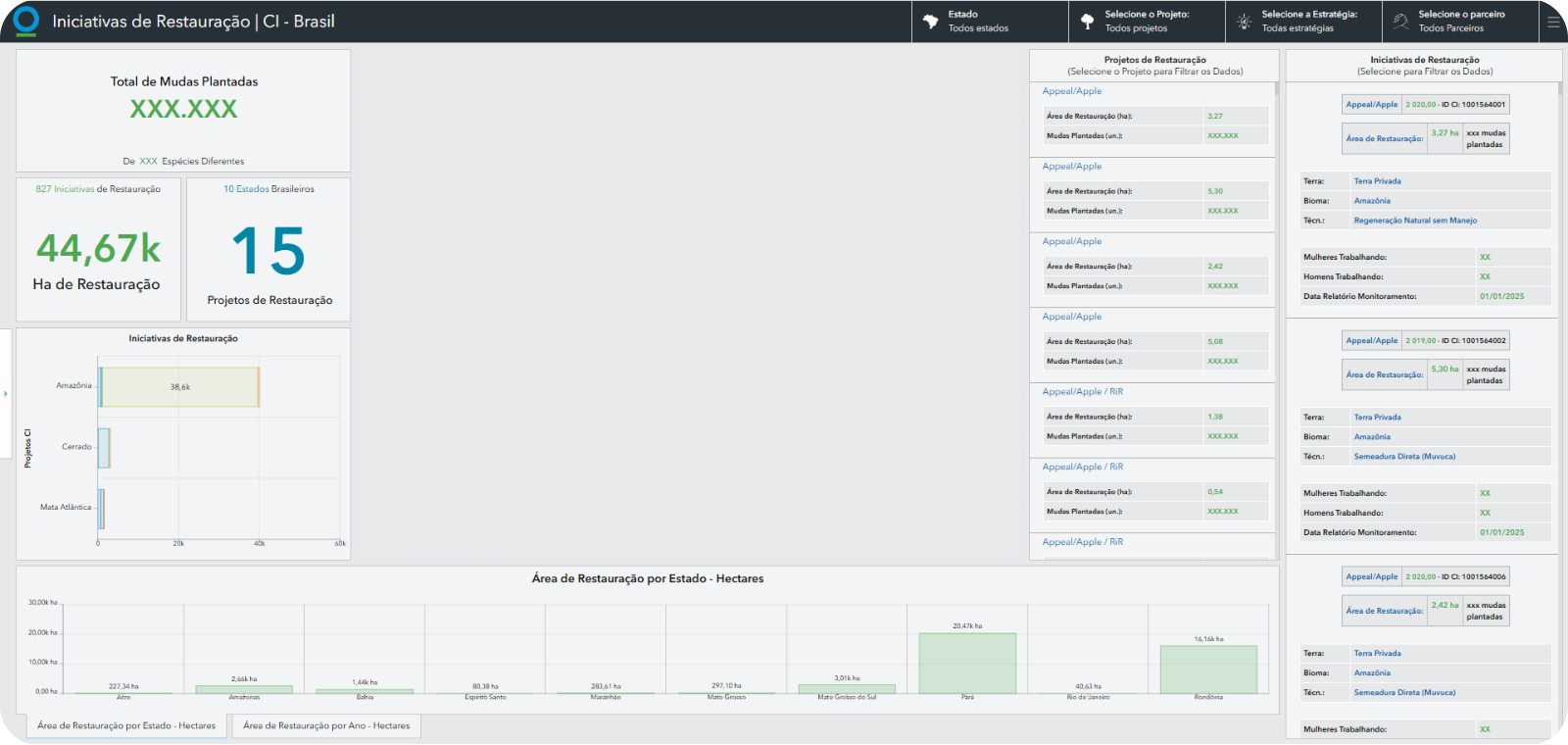Switch to 'Área de Restauração por Estado - Hectares' tab

126,725
